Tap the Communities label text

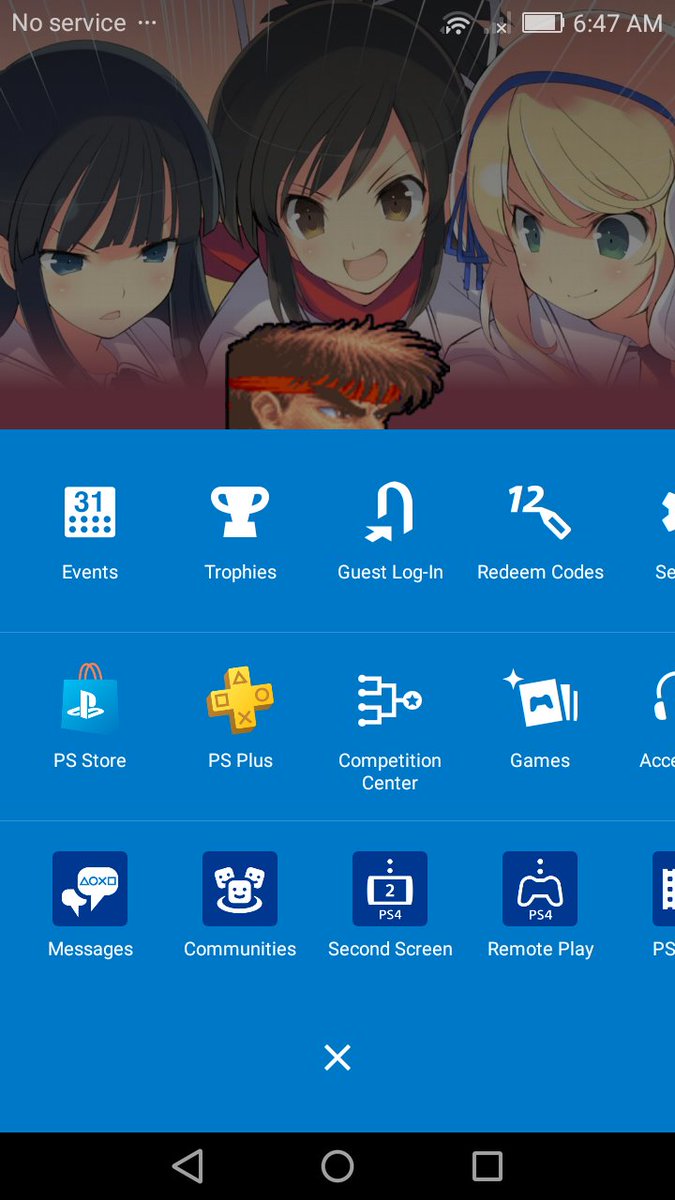click(x=240, y=949)
